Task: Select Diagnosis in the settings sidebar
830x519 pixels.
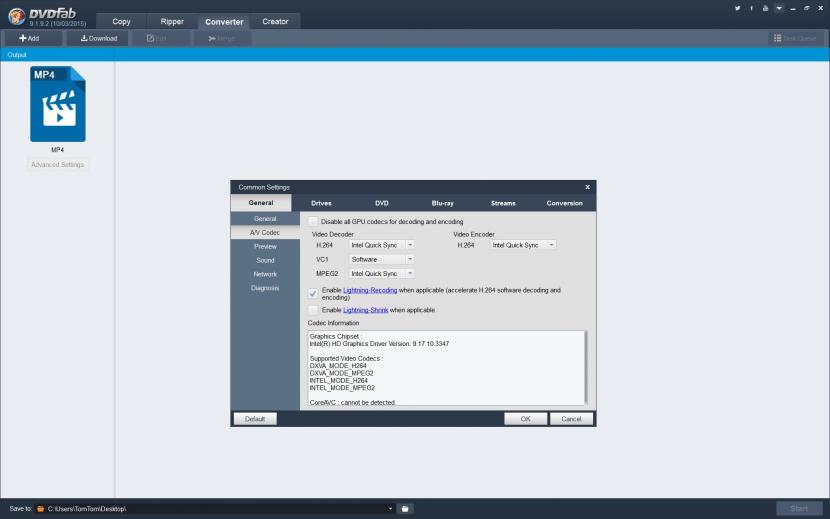Action: 265,288
